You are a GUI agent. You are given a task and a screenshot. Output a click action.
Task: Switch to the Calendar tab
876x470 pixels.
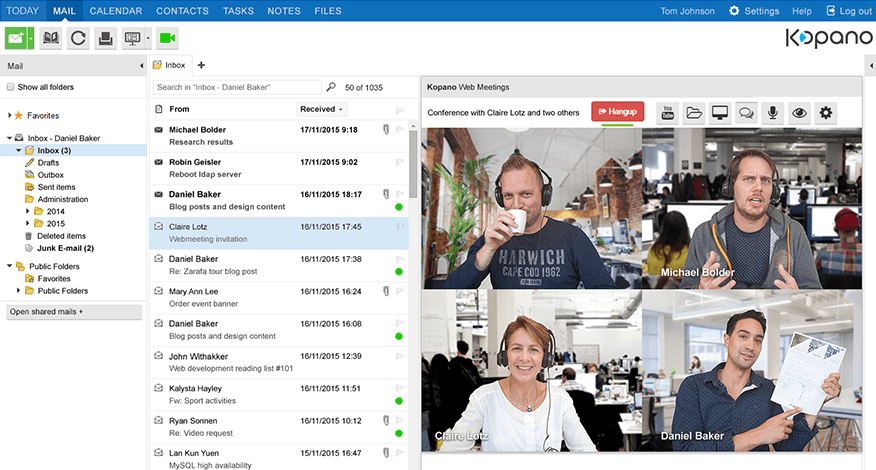pos(115,11)
